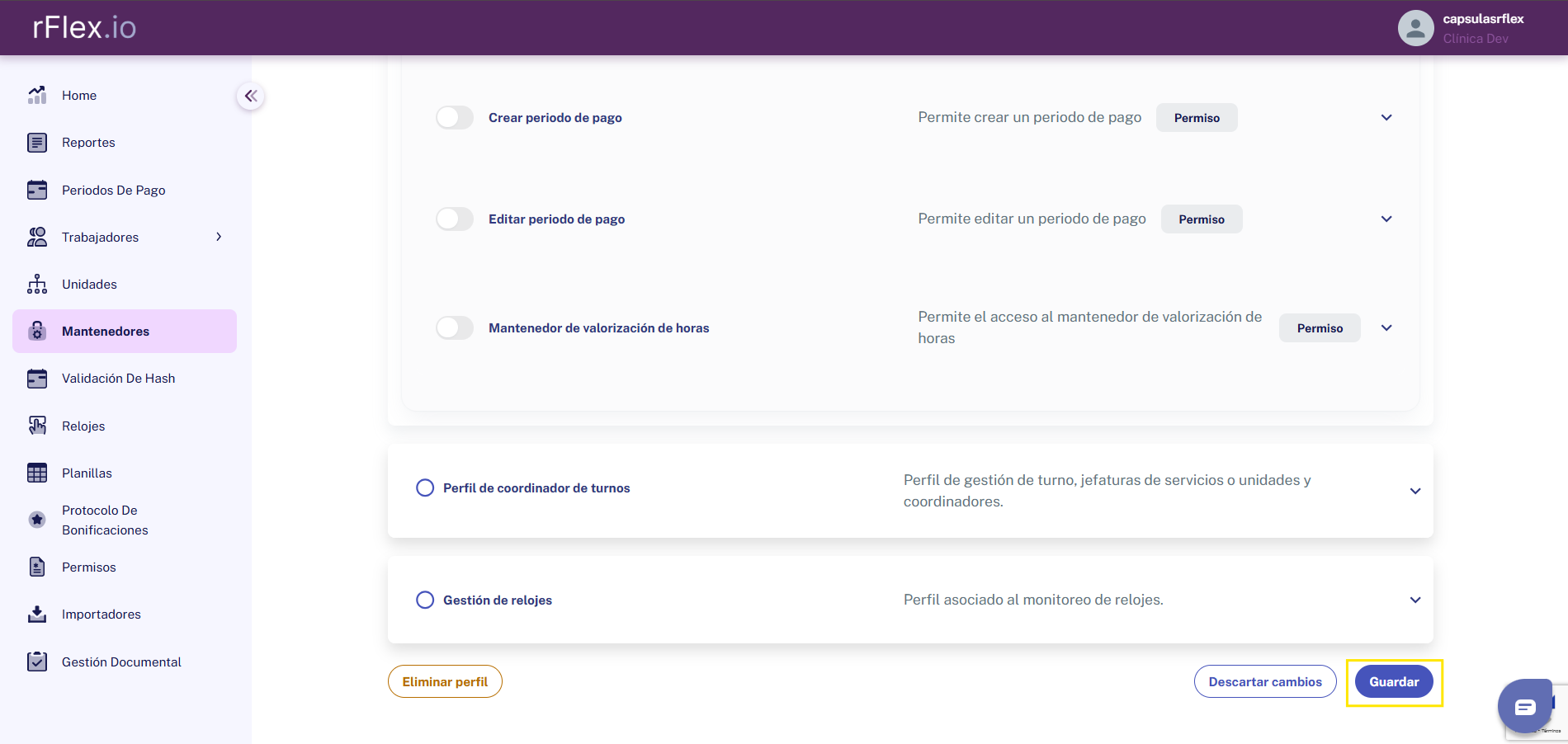Expand Mantenedor de valorización de horas row
1568x744 pixels.
pos(1386,328)
